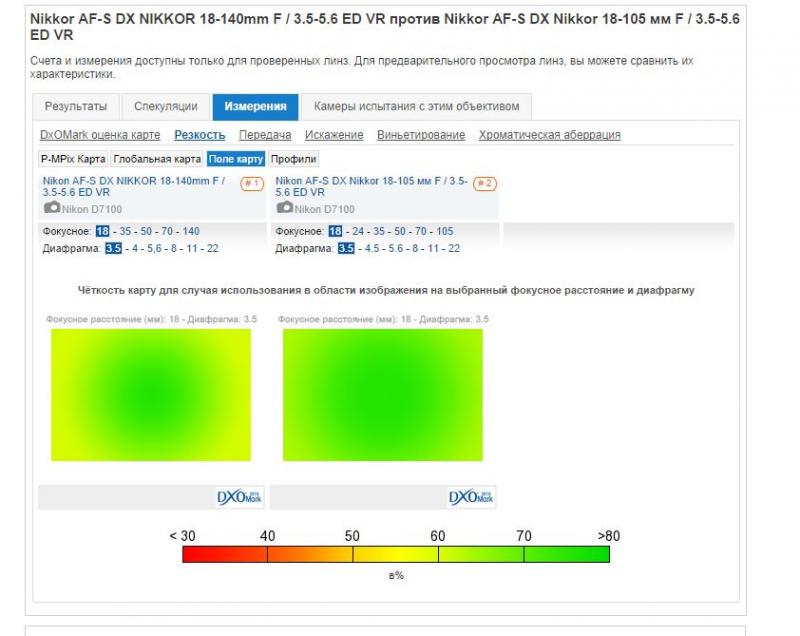Open the Спекуляции tab
Screen dimensions: 800x636
pyautogui.click(x=166, y=107)
